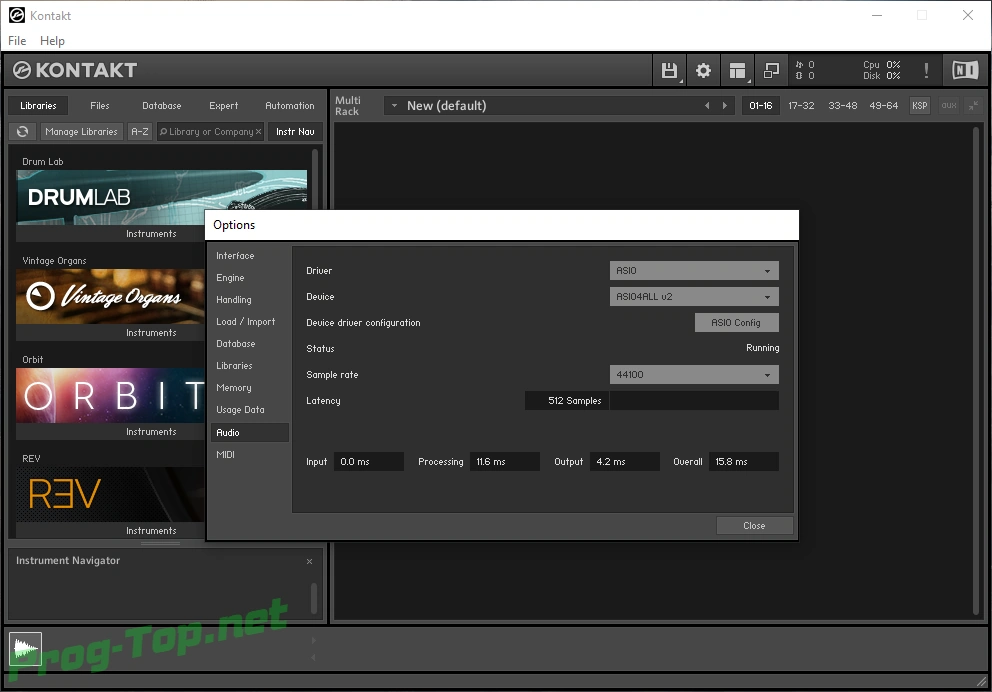Click the NI logo icon

pyautogui.click(x=965, y=70)
